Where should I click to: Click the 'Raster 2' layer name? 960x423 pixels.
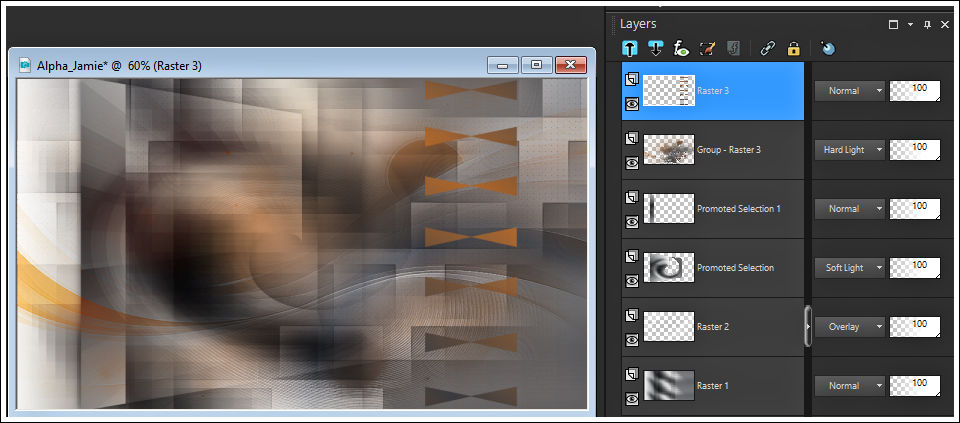click(713, 327)
